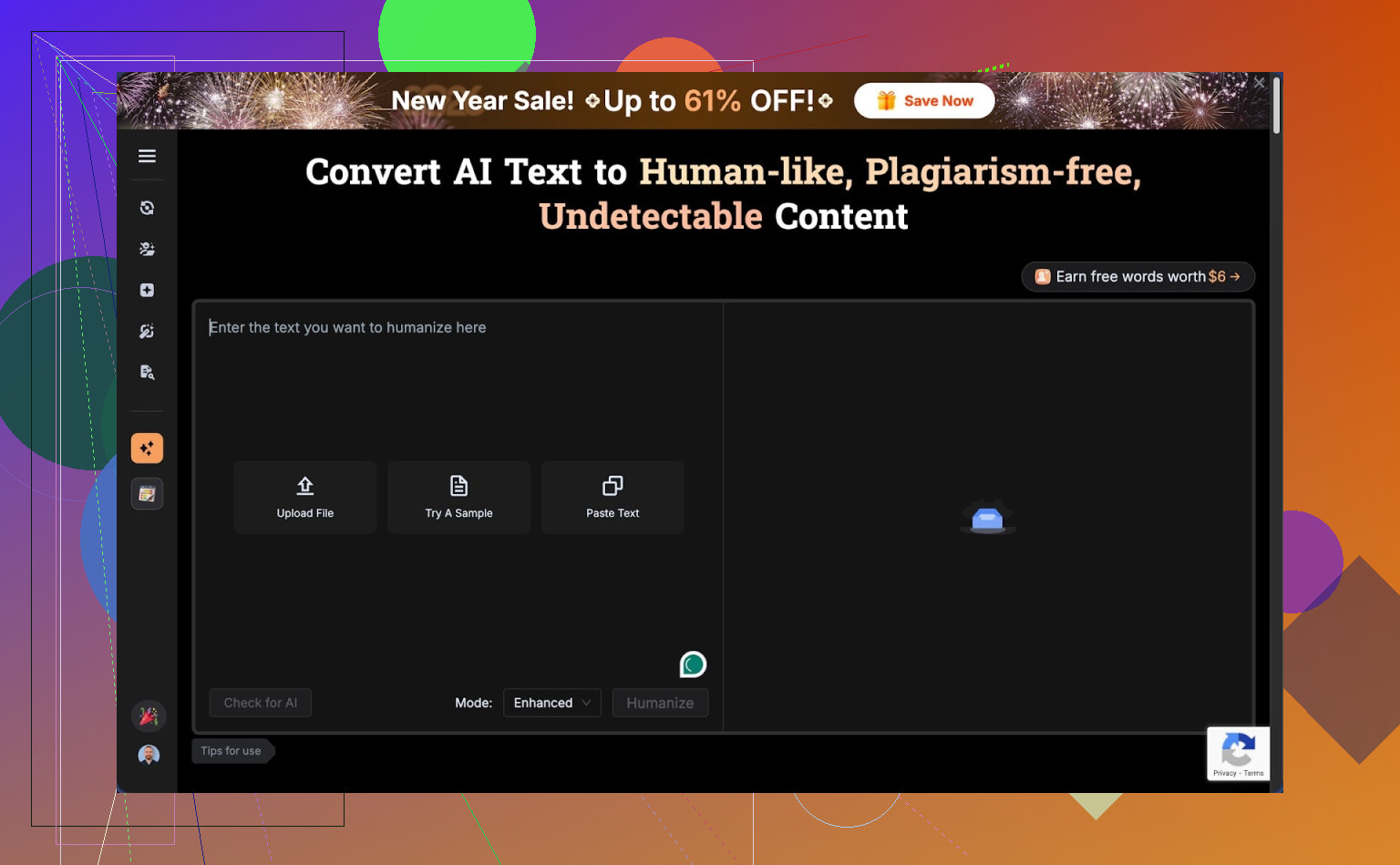Click the party popper icon in the sidebar
The height and width of the screenshot is (865, 1400).
[149, 716]
